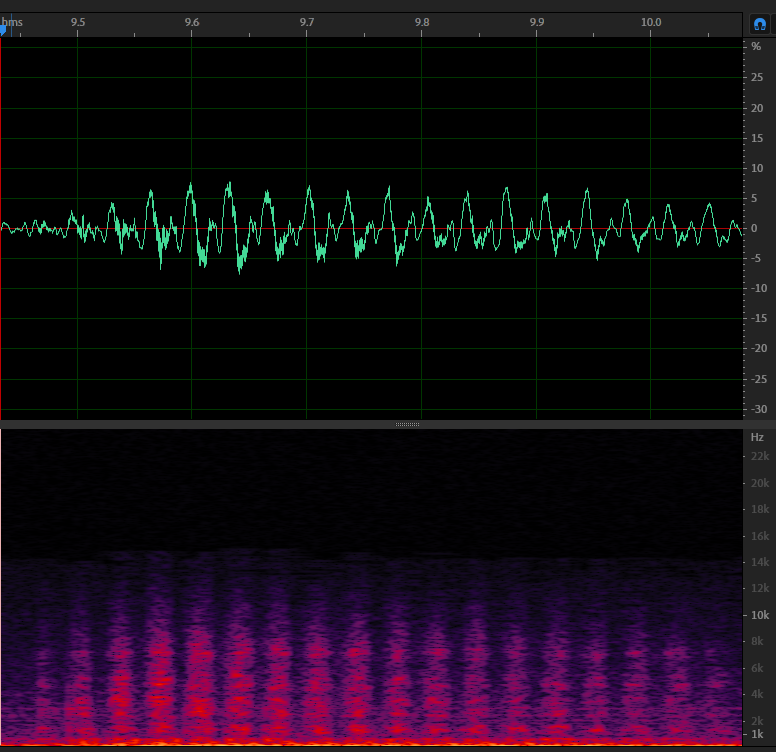The height and width of the screenshot is (752, 776).
Task: Click the 16k label on the frequency scale
Action: click(x=760, y=536)
